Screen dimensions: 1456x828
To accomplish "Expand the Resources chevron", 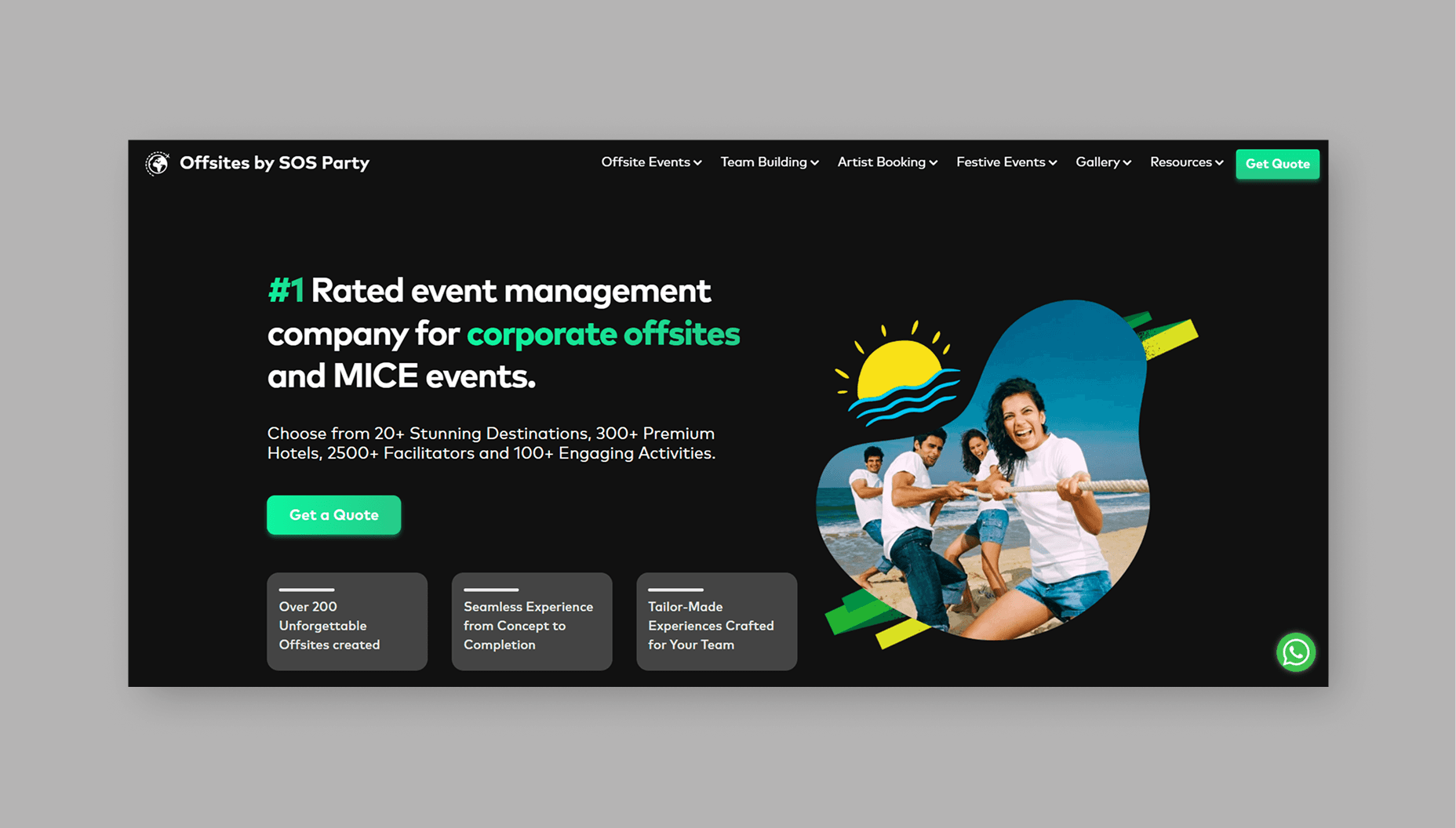I will pos(1219,163).
